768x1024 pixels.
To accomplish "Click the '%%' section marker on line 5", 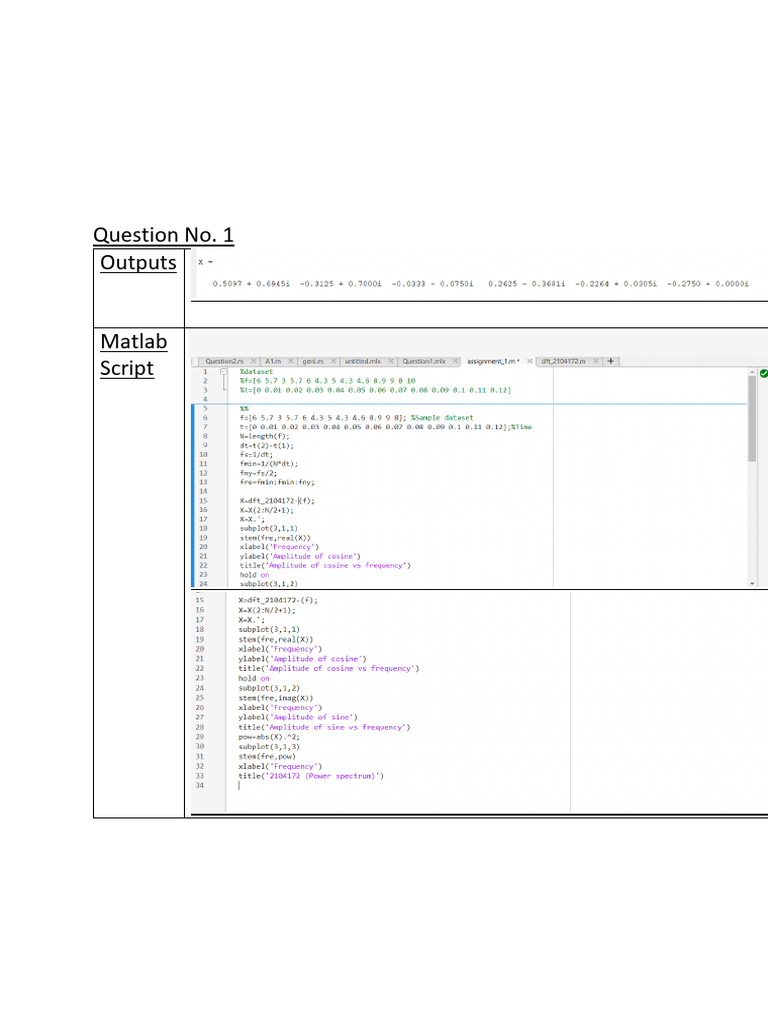I will pos(244,408).
